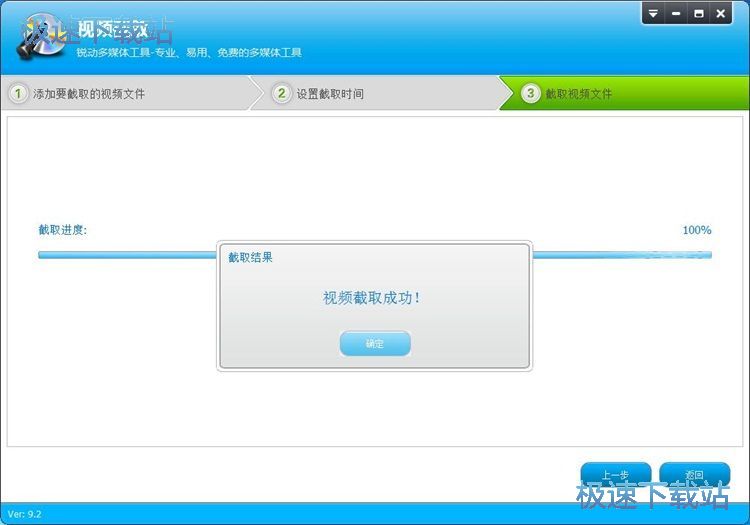Open step 2 设置截取时间 tab
Screen dimensions: 750x525
coord(378,93)
